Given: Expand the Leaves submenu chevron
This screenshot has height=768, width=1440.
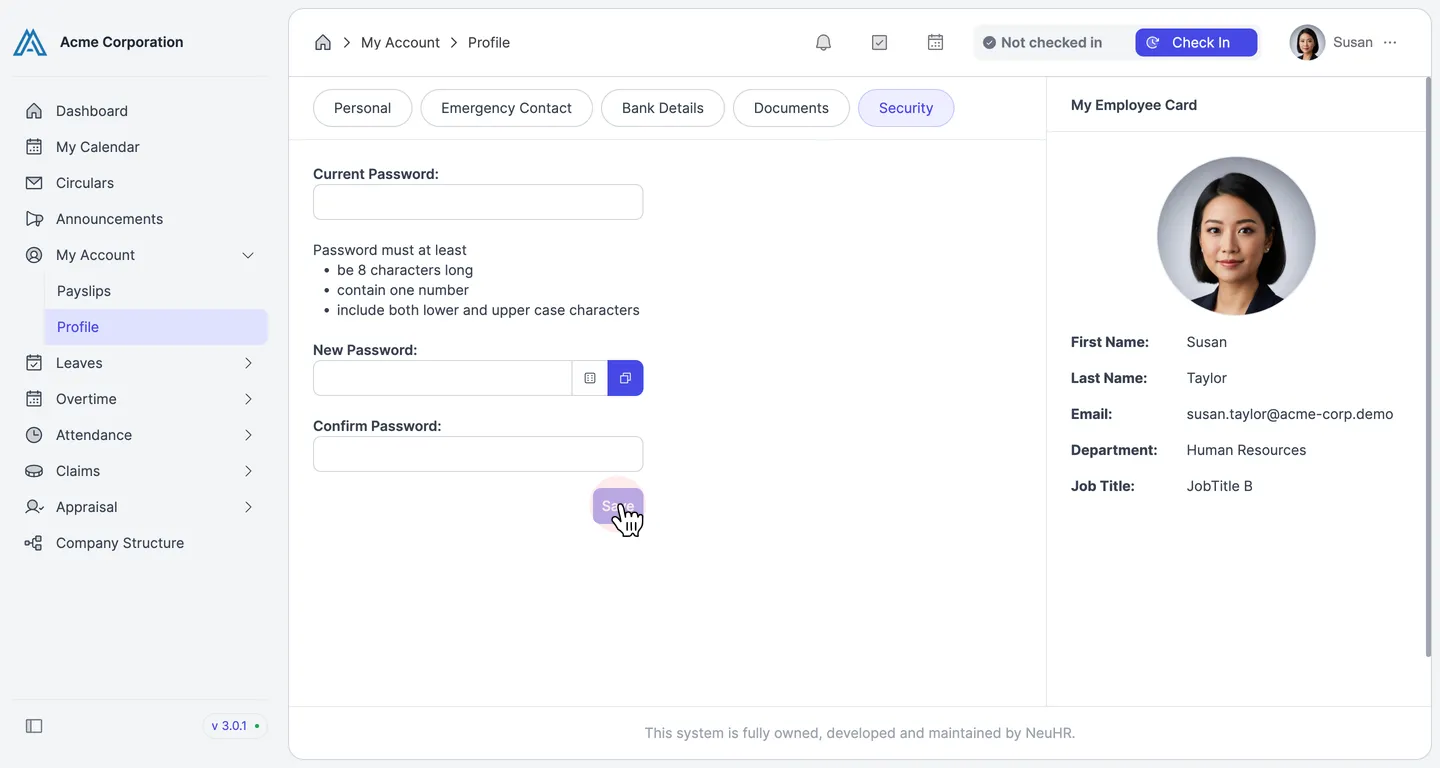Looking at the screenshot, I should [x=248, y=363].
